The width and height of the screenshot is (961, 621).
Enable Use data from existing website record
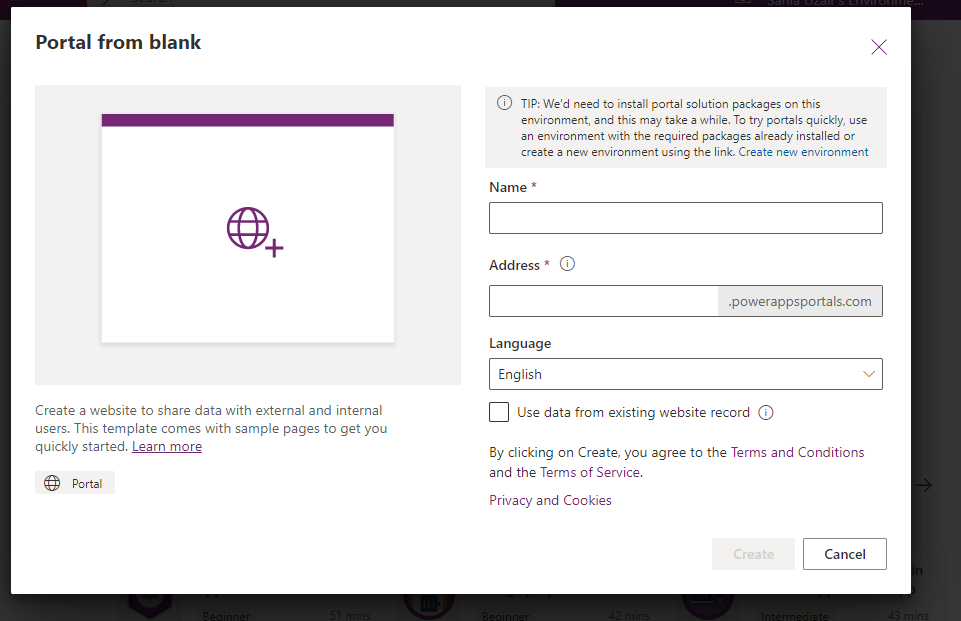pyautogui.click(x=499, y=412)
